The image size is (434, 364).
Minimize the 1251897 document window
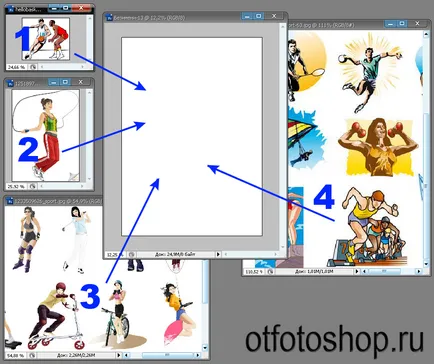53,82
